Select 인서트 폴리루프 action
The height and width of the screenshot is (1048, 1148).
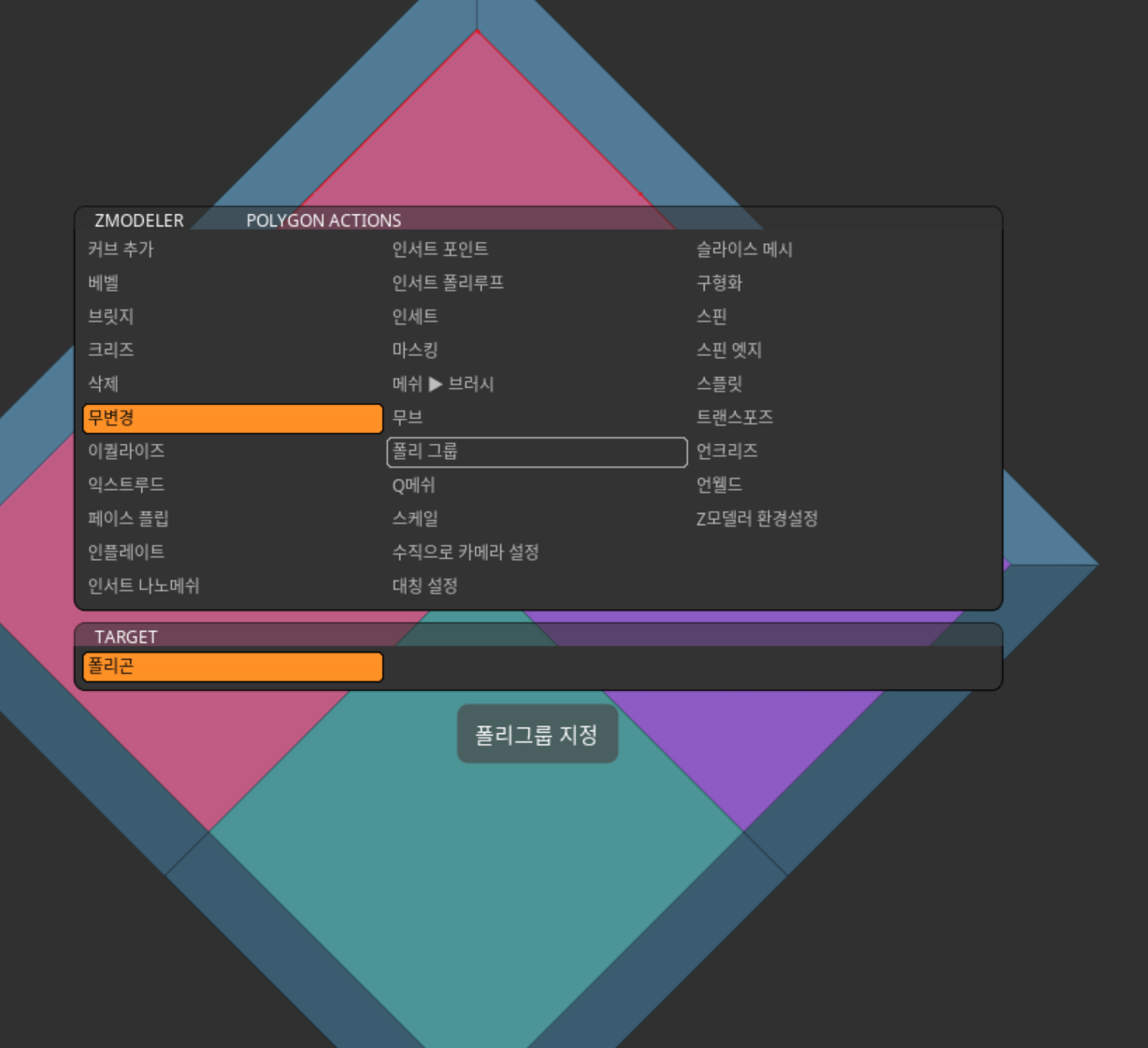coord(538,283)
